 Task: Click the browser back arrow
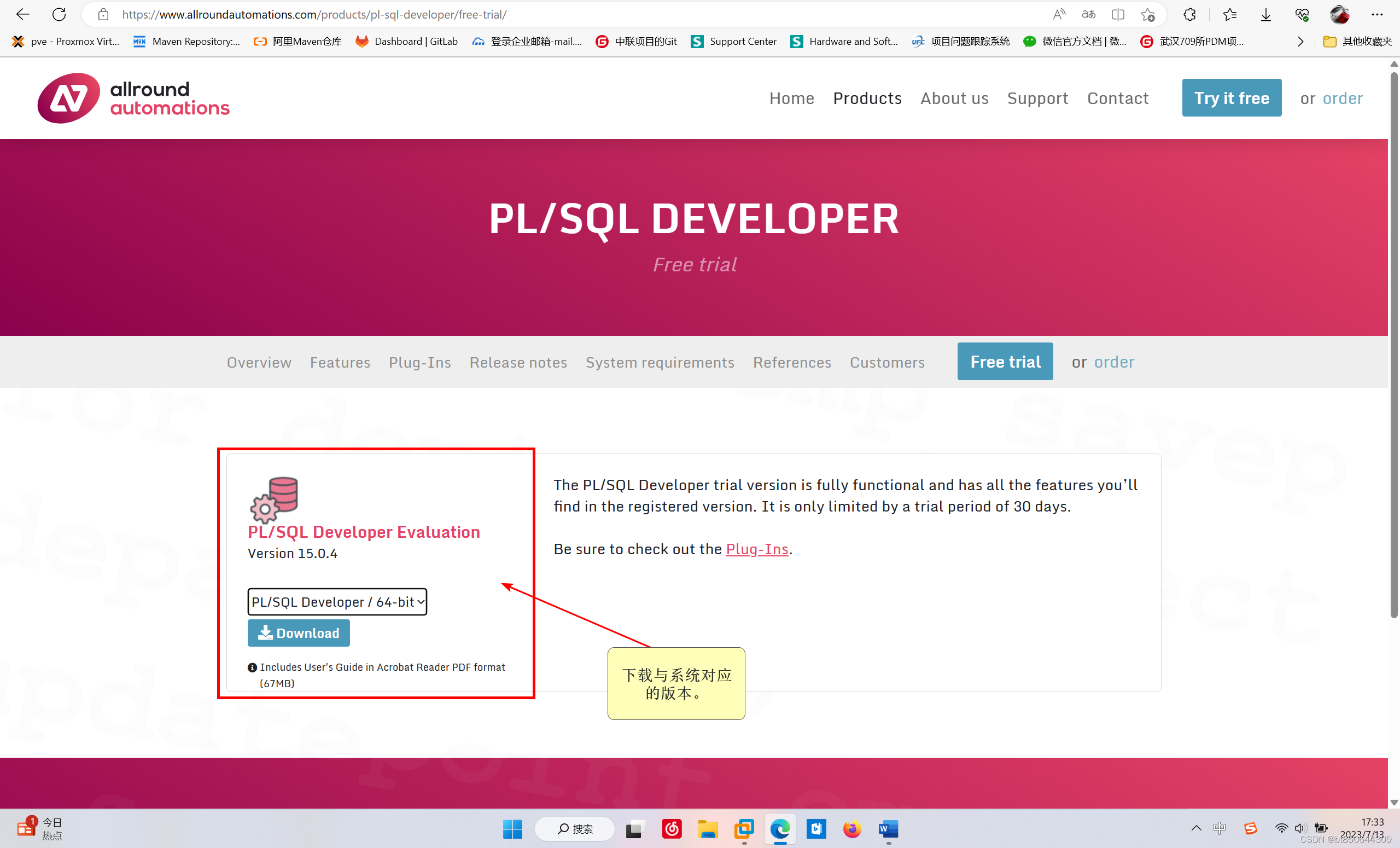tap(23, 14)
